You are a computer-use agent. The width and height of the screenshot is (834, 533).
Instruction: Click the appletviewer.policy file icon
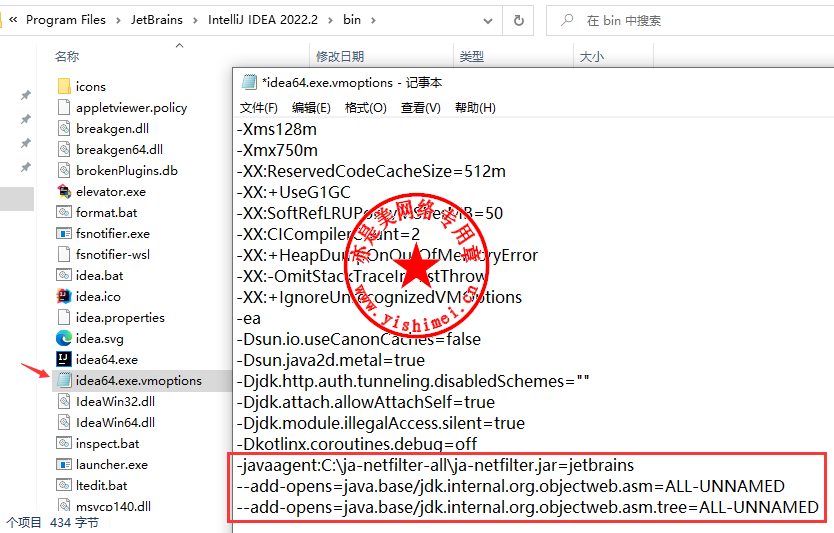[64, 107]
